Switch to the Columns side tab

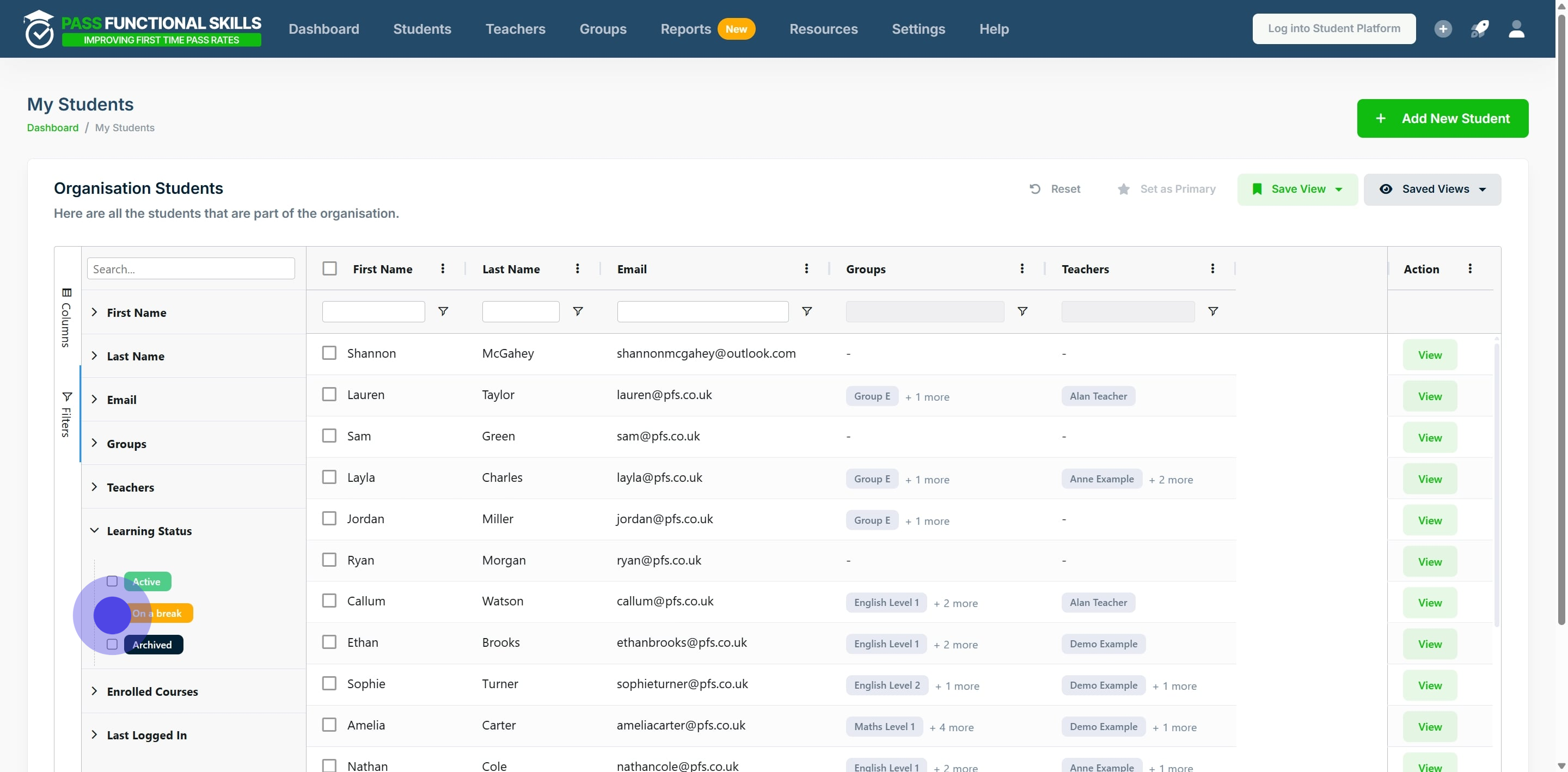click(66, 318)
